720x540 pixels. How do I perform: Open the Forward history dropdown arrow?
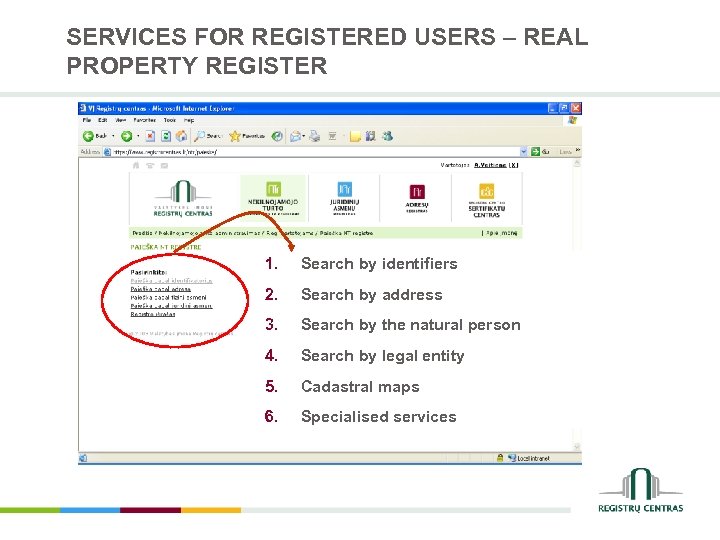click(x=138, y=136)
